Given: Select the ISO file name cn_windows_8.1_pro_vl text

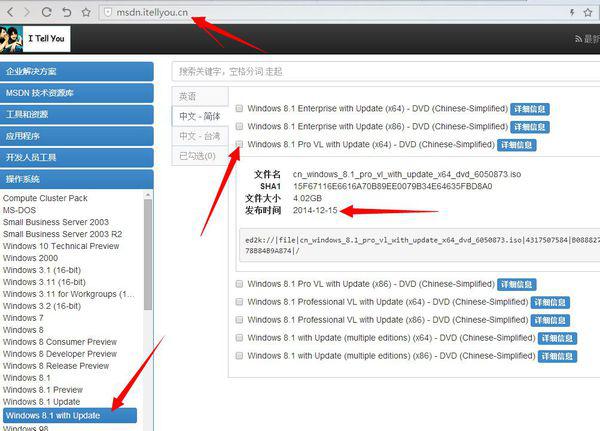Looking at the screenshot, I should 407,175.
